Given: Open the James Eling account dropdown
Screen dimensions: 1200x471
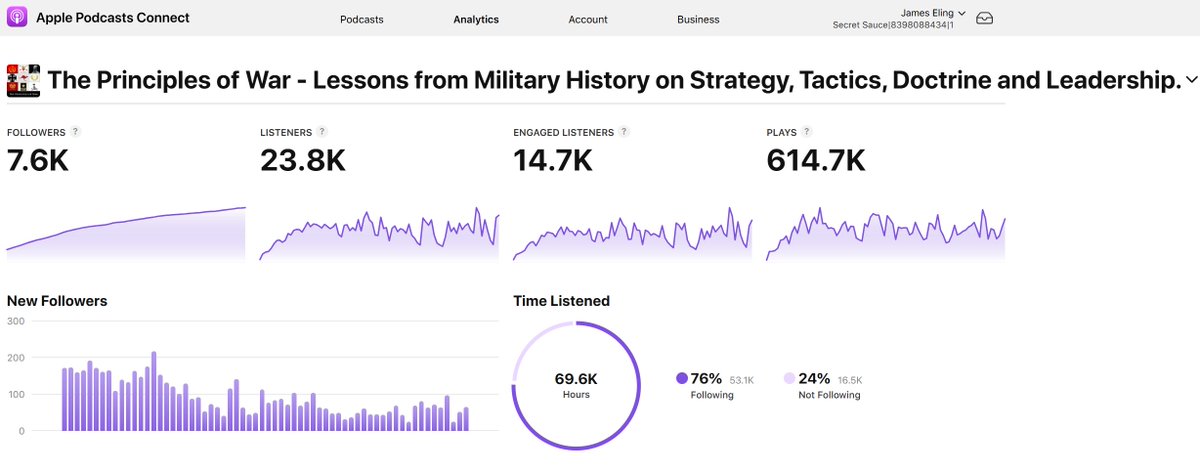Looking at the screenshot, I should [x=934, y=13].
